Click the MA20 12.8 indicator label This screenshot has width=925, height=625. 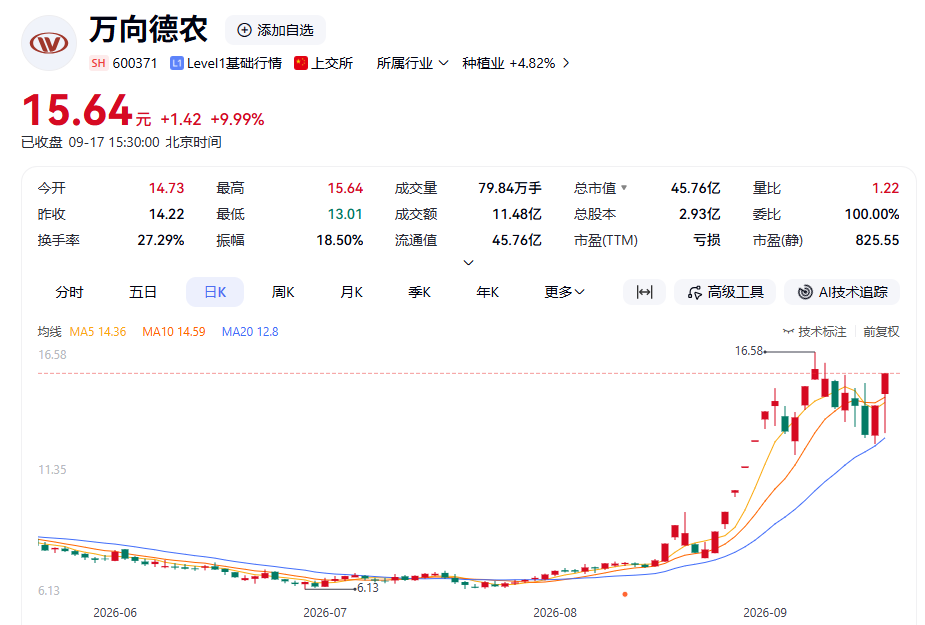click(x=250, y=332)
